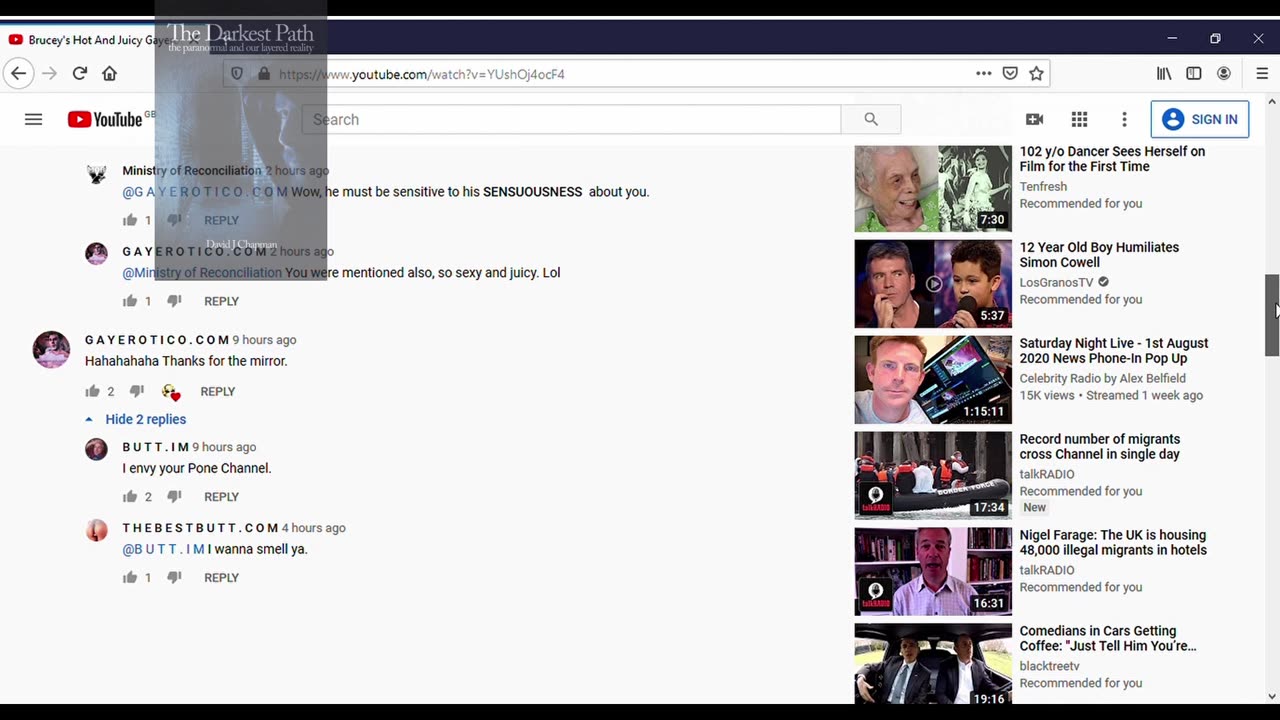
Task: Open the YouTube apps grid icon
Action: [1079, 119]
